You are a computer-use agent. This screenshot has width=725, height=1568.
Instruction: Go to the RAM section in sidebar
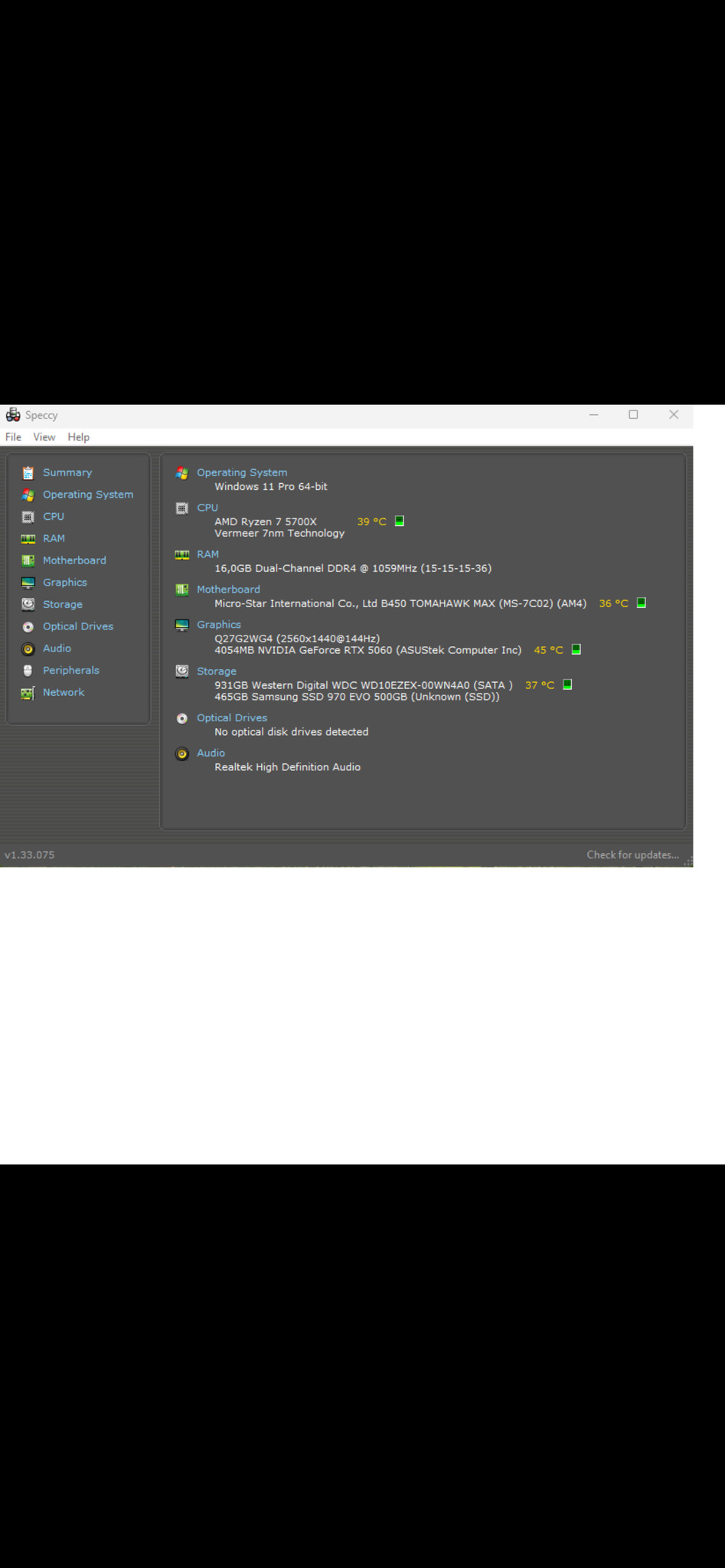[54, 539]
